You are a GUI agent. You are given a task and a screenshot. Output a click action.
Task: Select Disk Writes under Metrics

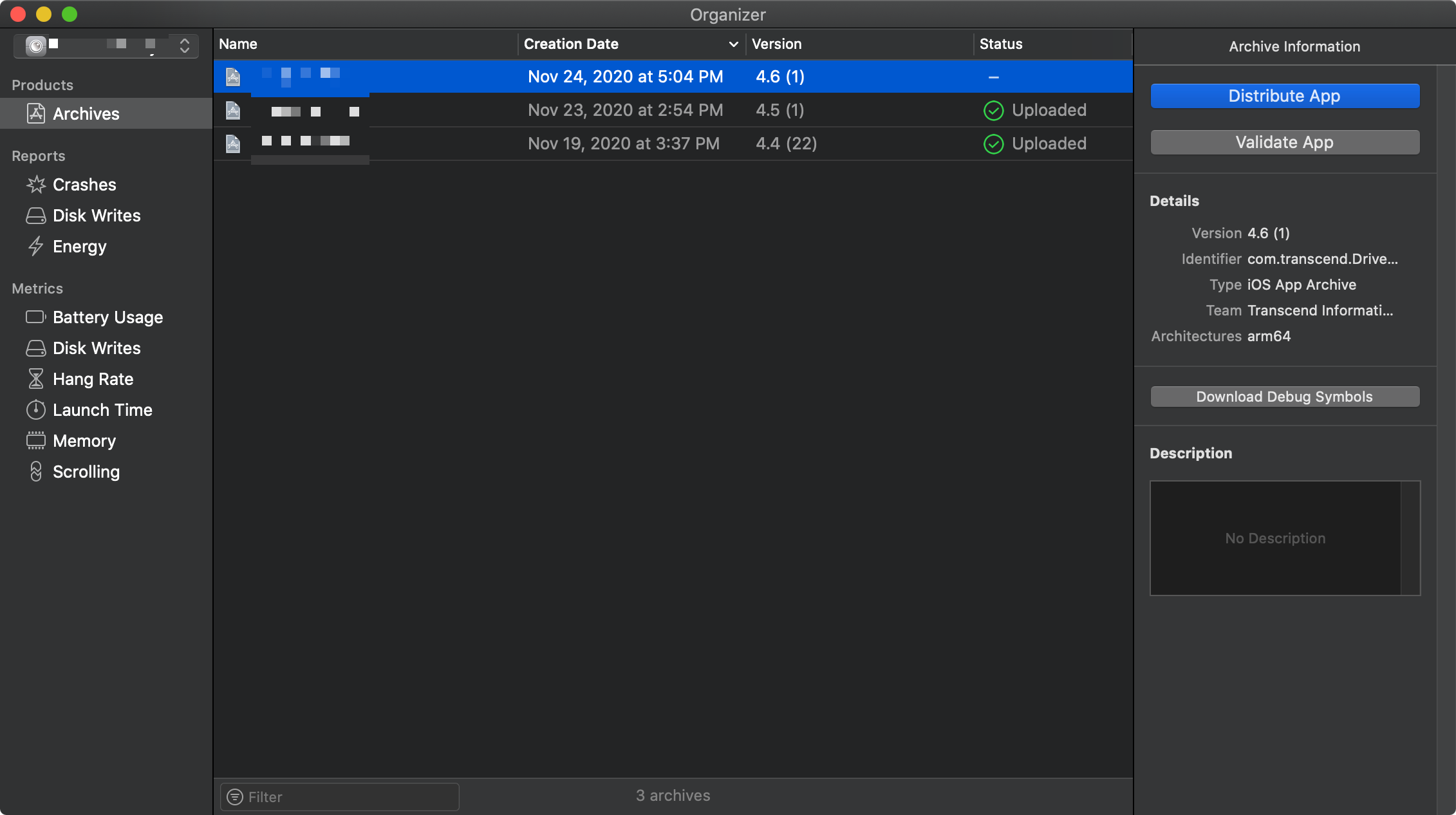pyautogui.click(x=97, y=348)
